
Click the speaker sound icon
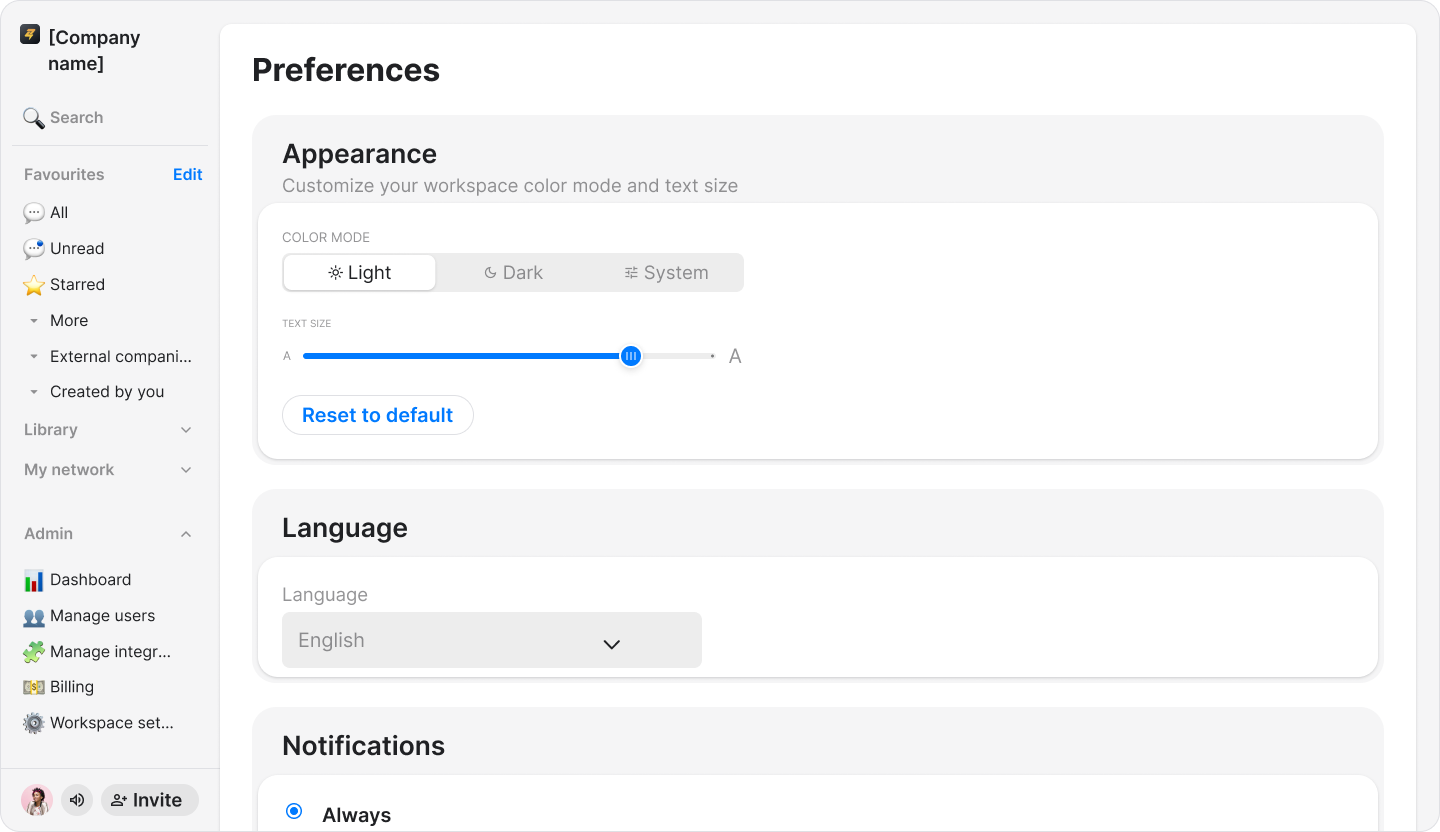(77, 800)
